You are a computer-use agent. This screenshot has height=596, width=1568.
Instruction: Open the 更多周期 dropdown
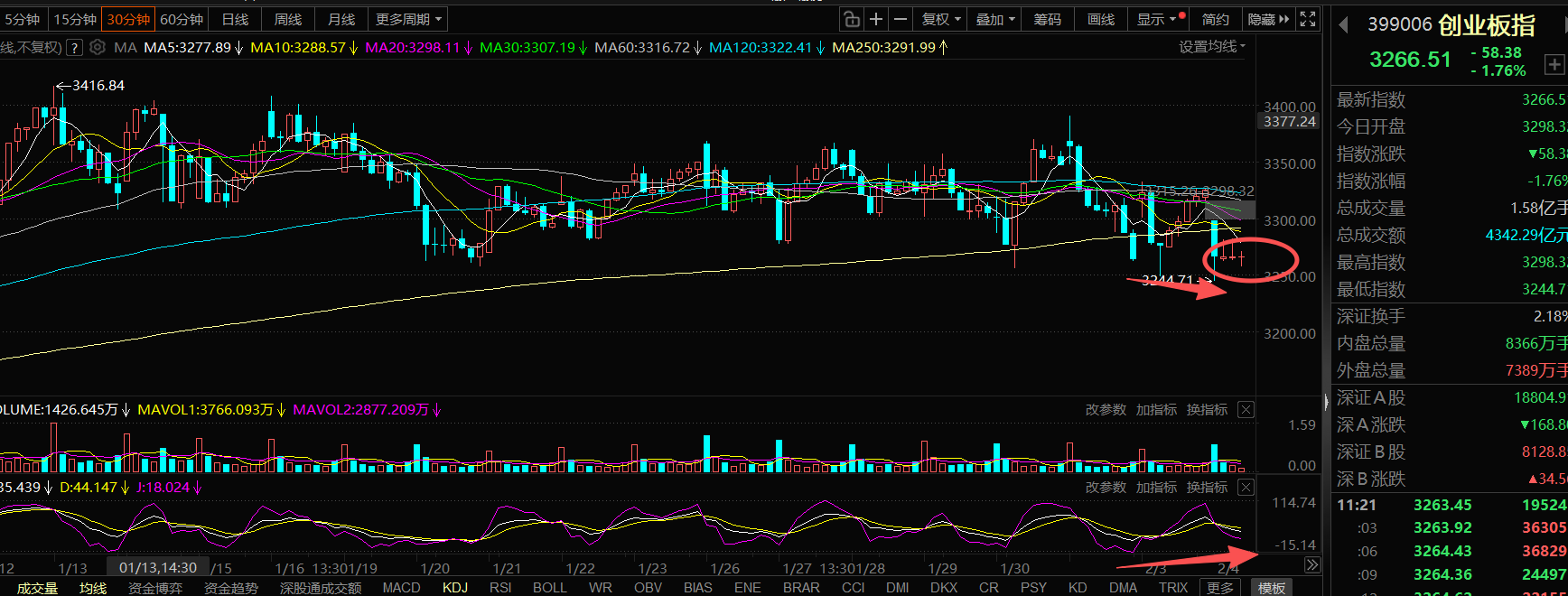(x=409, y=19)
